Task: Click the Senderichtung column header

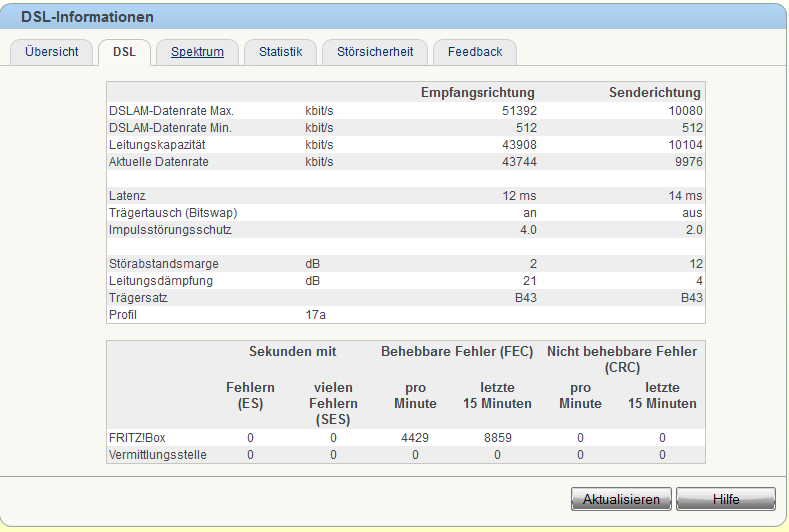Action: click(x=655, y=93)
